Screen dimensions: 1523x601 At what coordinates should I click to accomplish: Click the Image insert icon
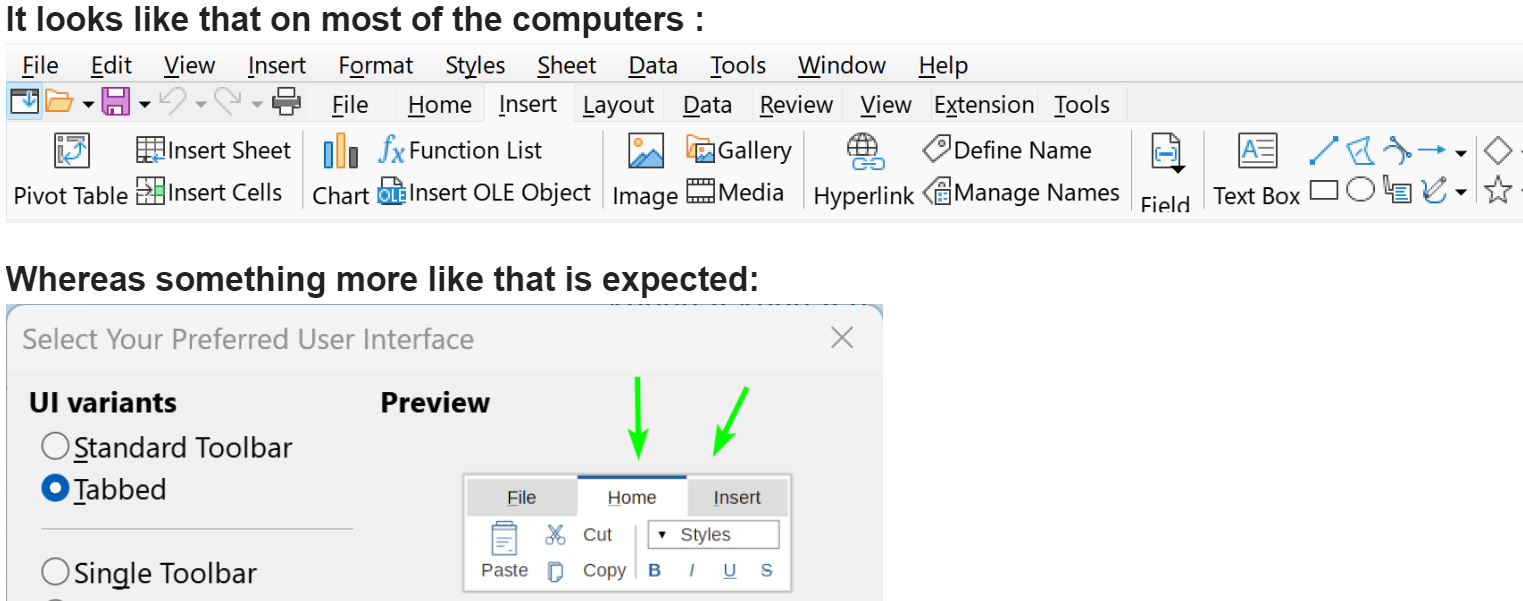coord(646,151)
